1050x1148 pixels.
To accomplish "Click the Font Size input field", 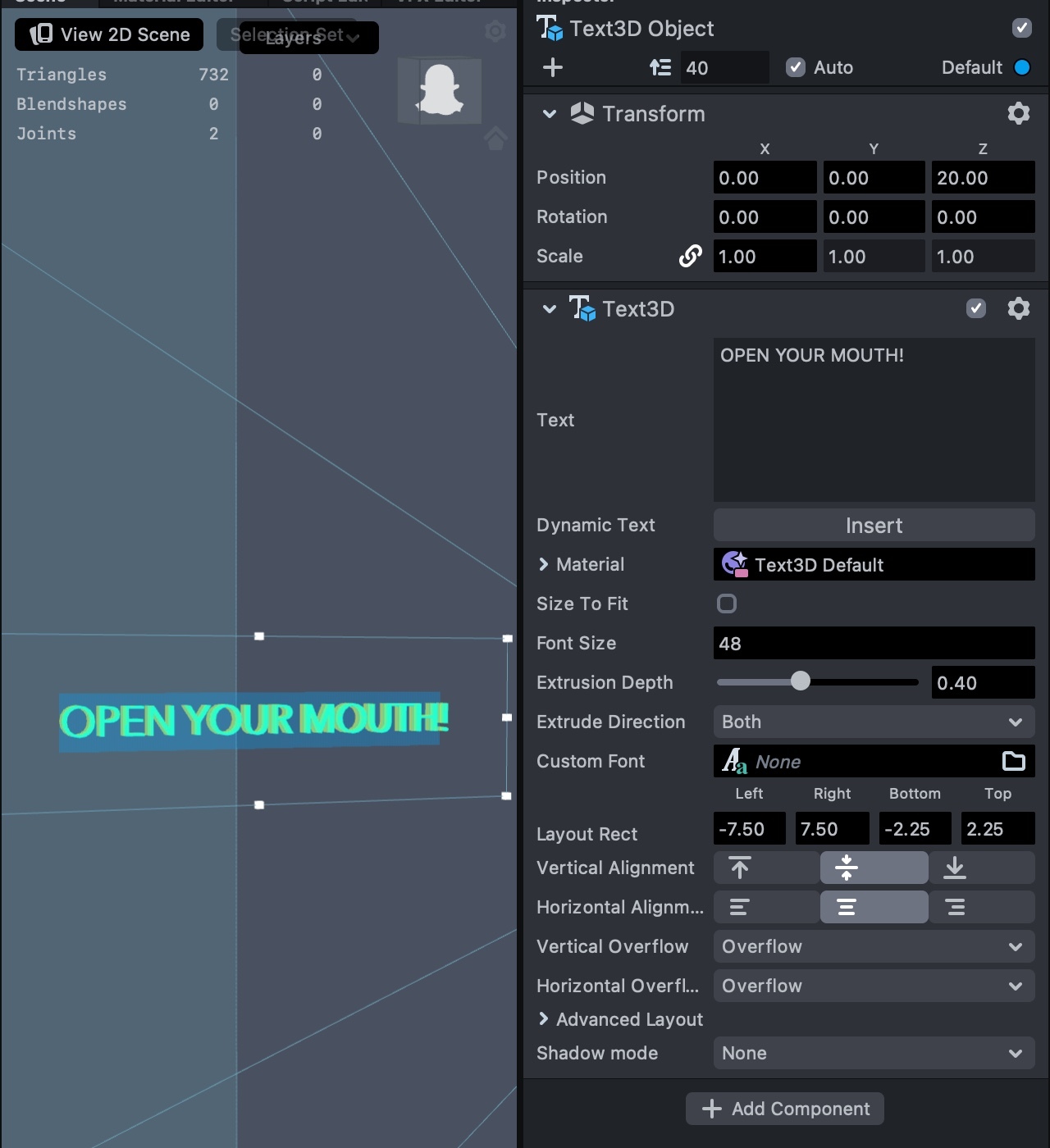I will (x=874, y=643).
